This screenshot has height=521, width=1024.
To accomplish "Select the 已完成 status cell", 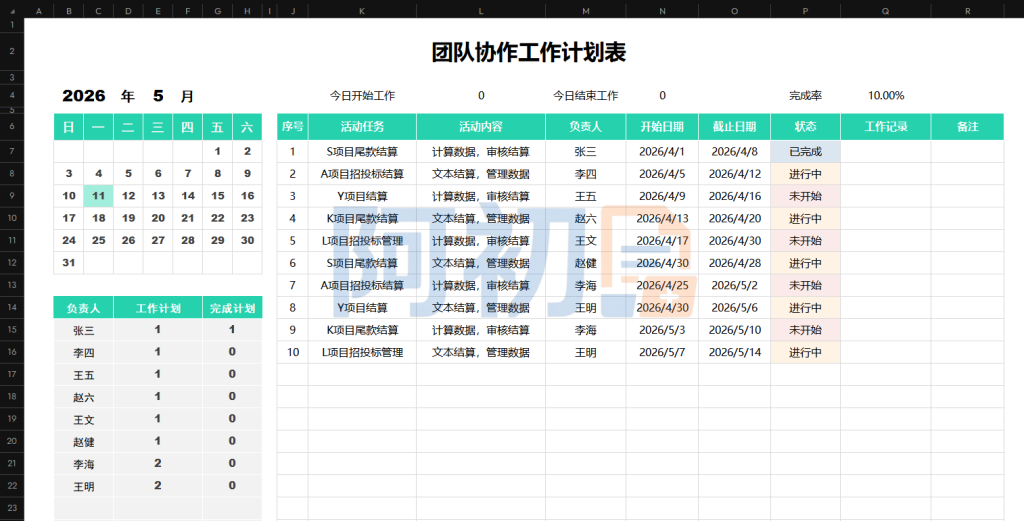I will pyautogui.click(x=805, y=151).
